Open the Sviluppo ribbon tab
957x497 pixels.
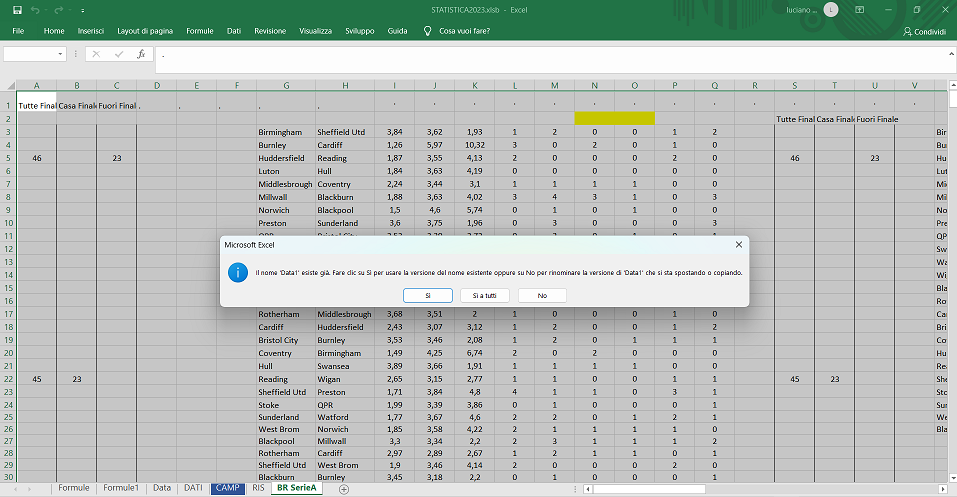(x=359, y=31)
